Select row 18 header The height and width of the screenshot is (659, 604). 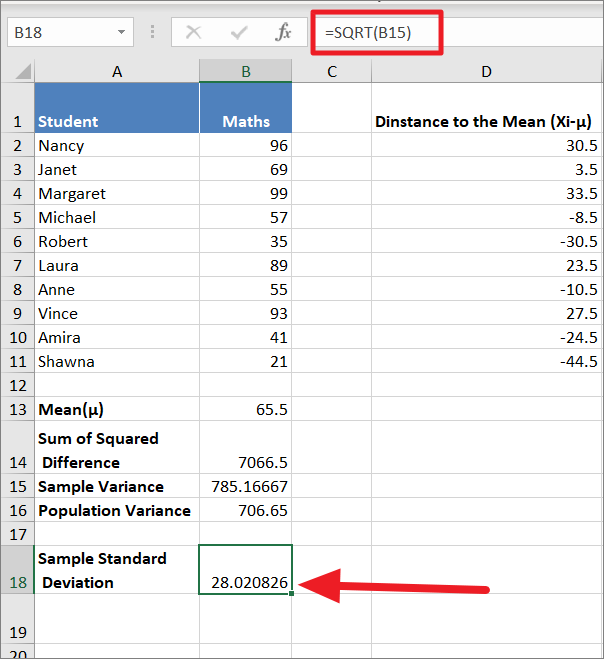17,569
